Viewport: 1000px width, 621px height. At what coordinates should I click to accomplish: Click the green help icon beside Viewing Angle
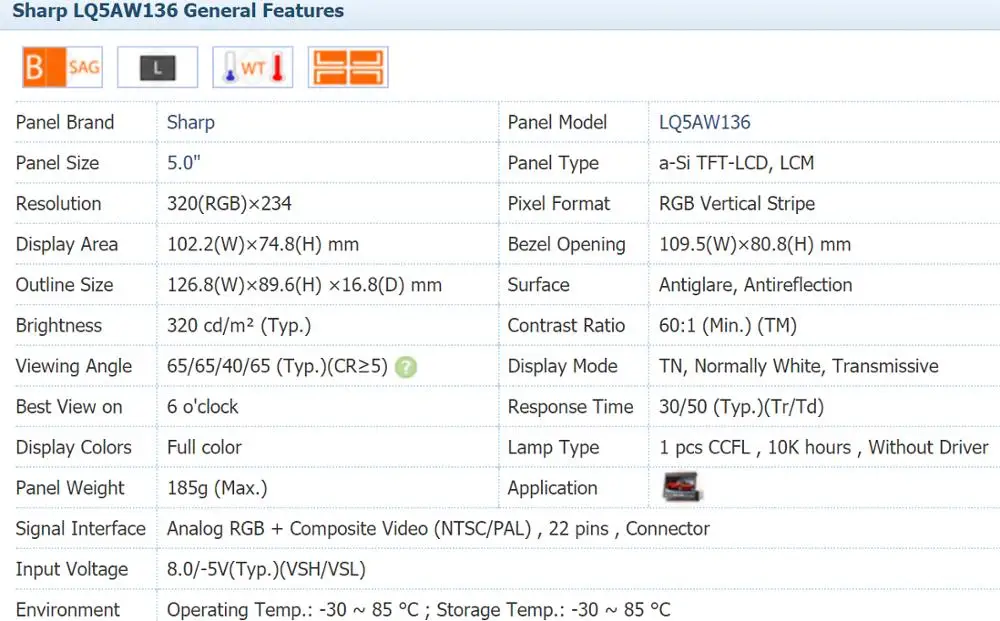pos(406,367)
